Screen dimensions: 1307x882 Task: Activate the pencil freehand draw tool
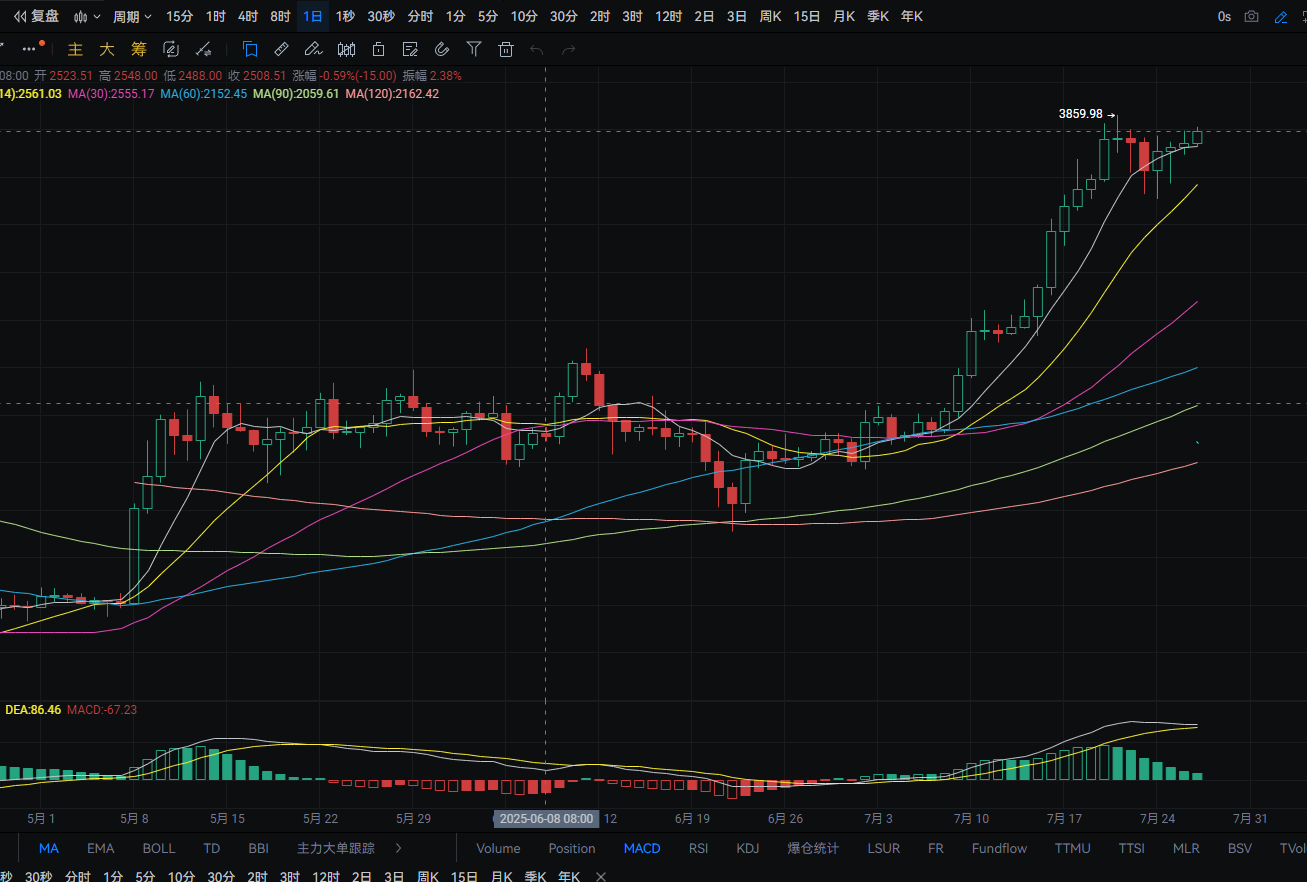313,49
